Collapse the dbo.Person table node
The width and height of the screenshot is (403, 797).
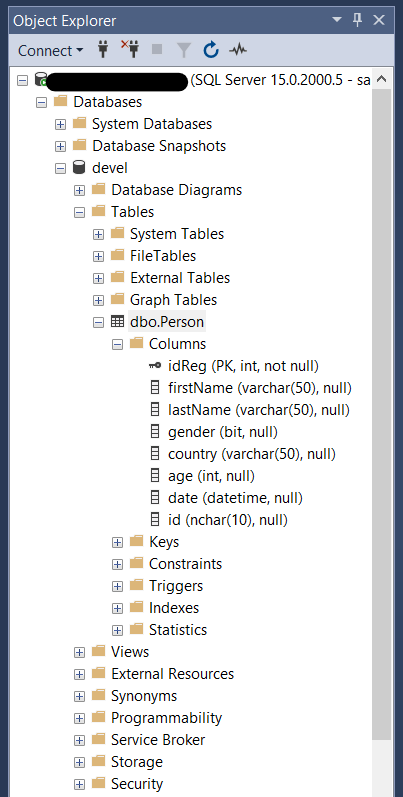[99, 322]
